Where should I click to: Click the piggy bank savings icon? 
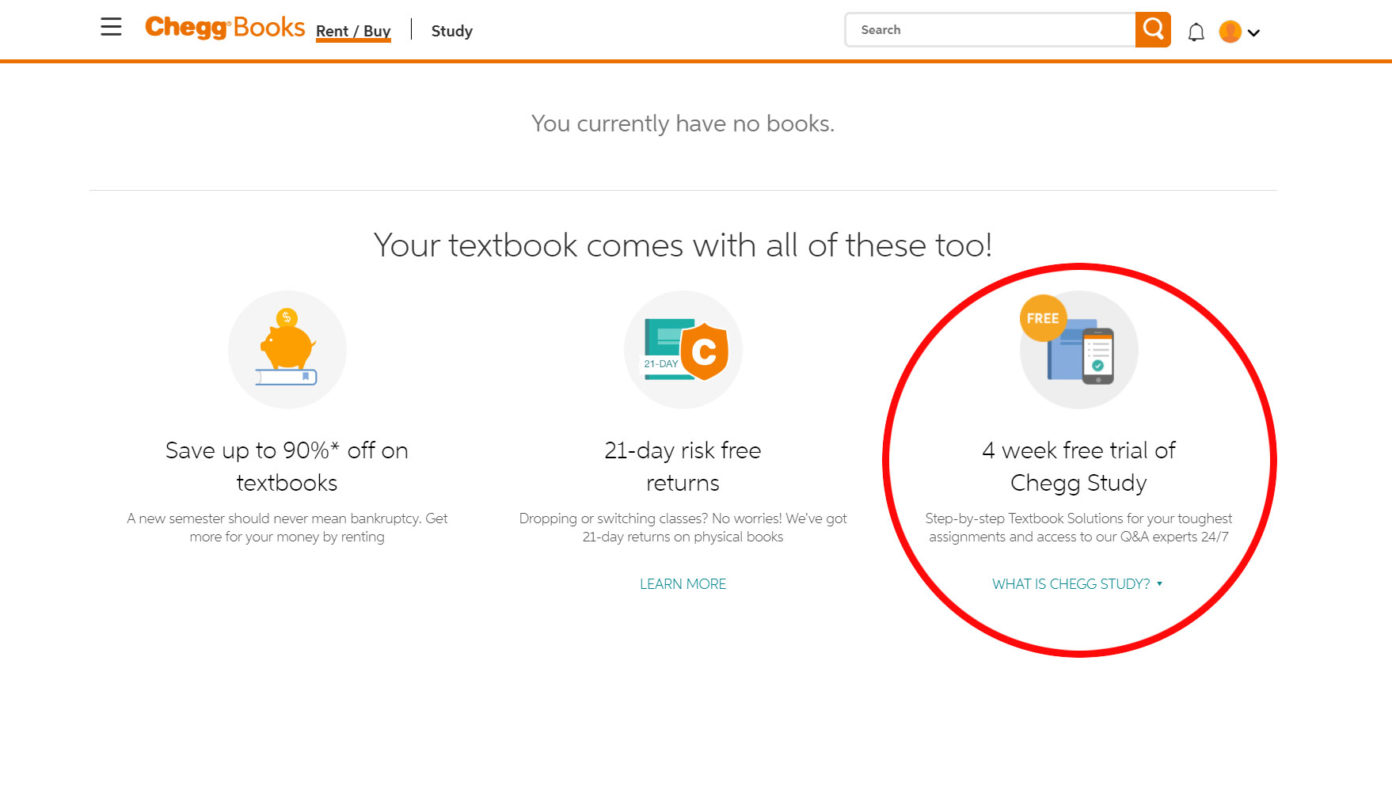pos(287,350)
